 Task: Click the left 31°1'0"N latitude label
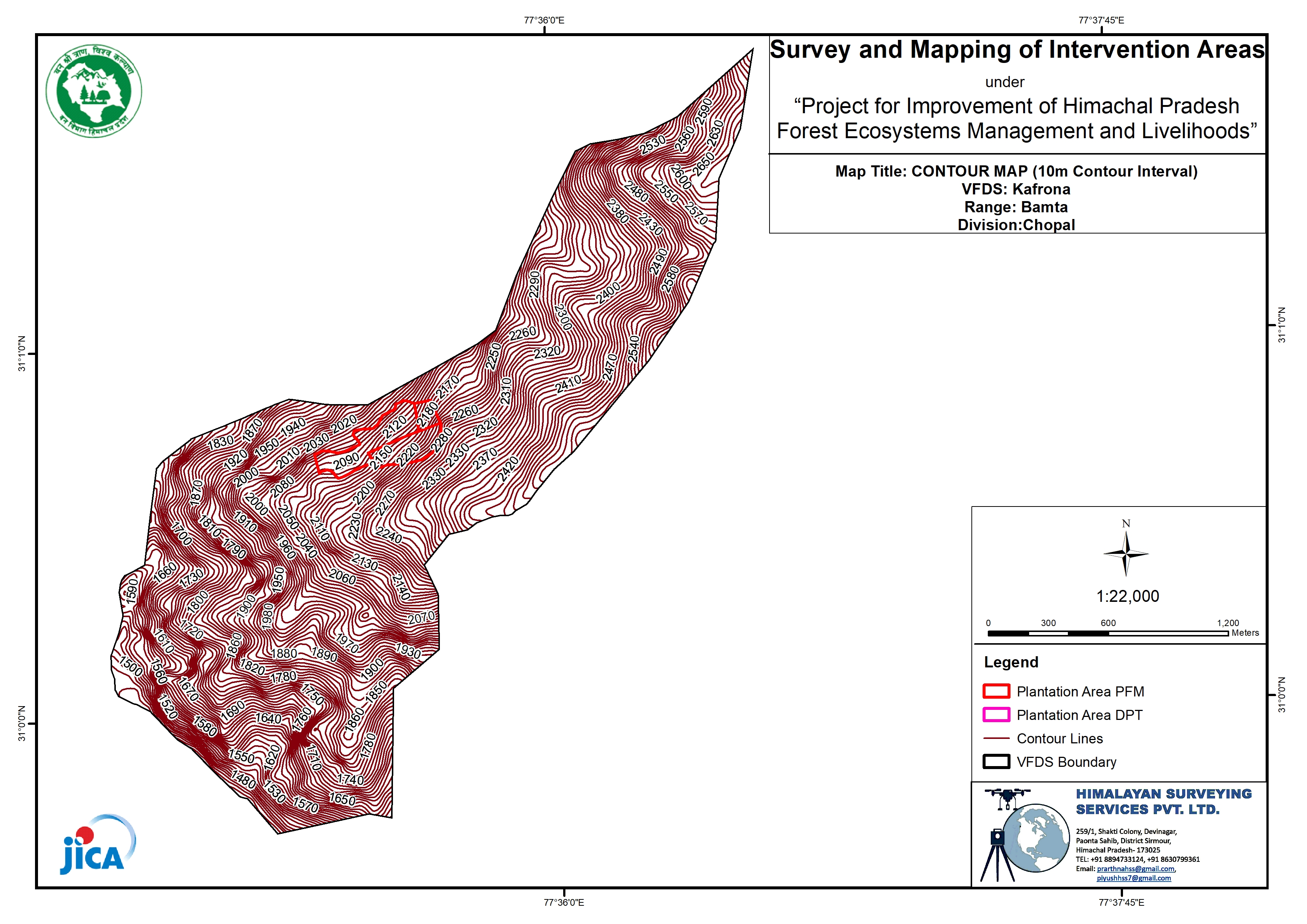pyautogui.click(x=22, y=354)
